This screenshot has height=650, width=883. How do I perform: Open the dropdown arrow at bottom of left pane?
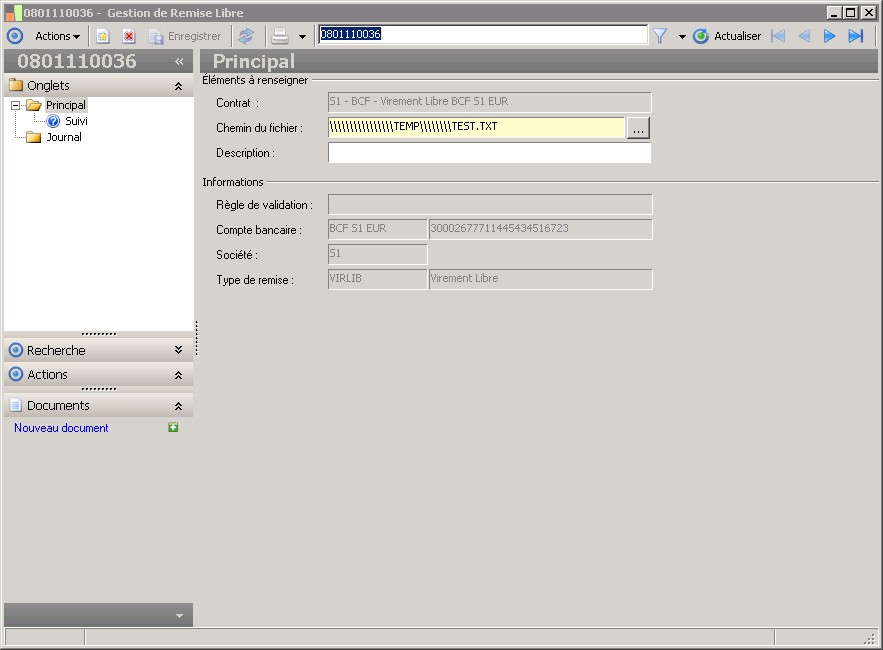[179, 616]
